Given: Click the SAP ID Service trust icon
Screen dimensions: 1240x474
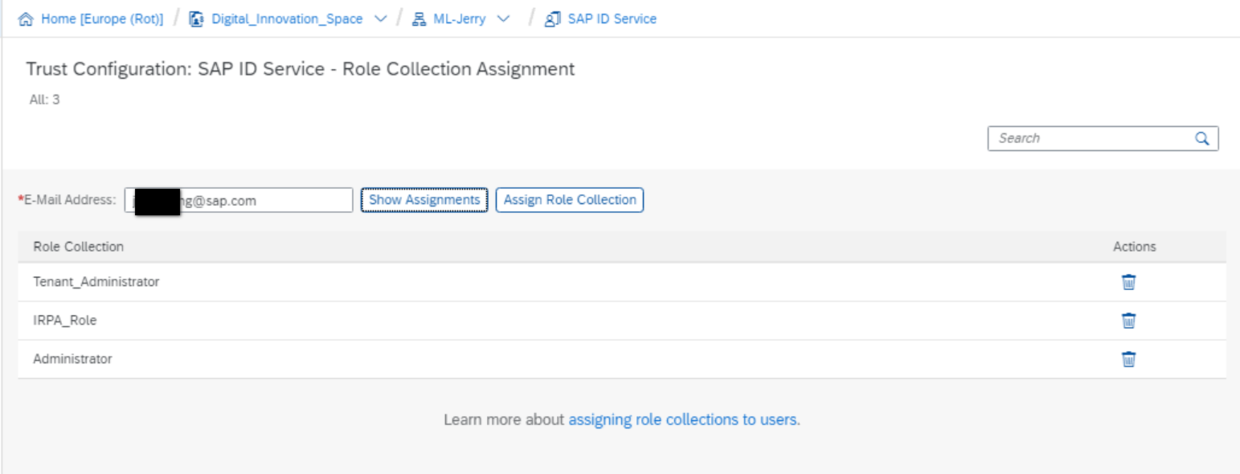Looking at the screenshot, I should coord(552,19).
